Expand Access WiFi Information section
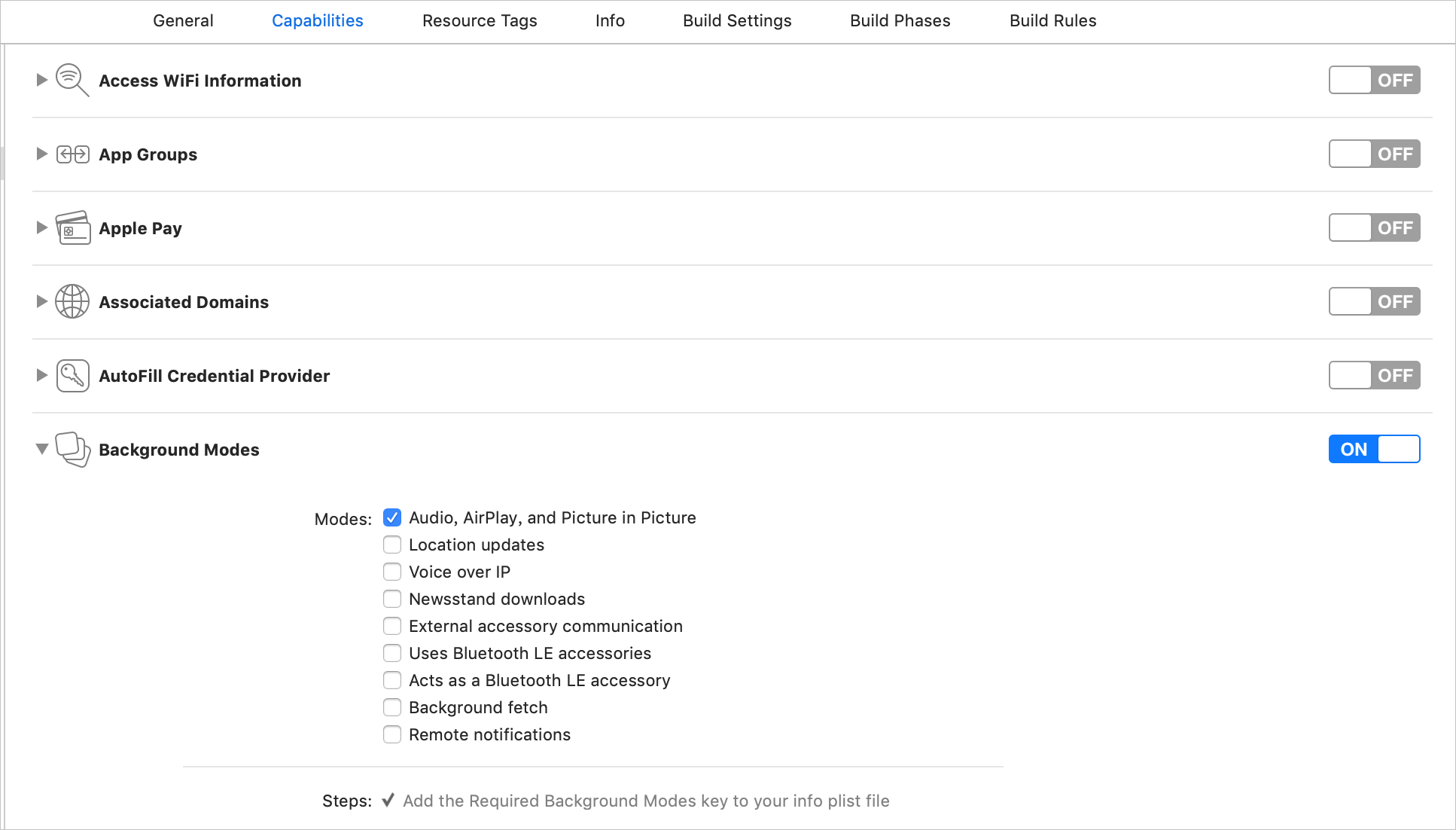Image resolution: width=1456 pixels, height=830 pixels. click(x=42, y=80)
